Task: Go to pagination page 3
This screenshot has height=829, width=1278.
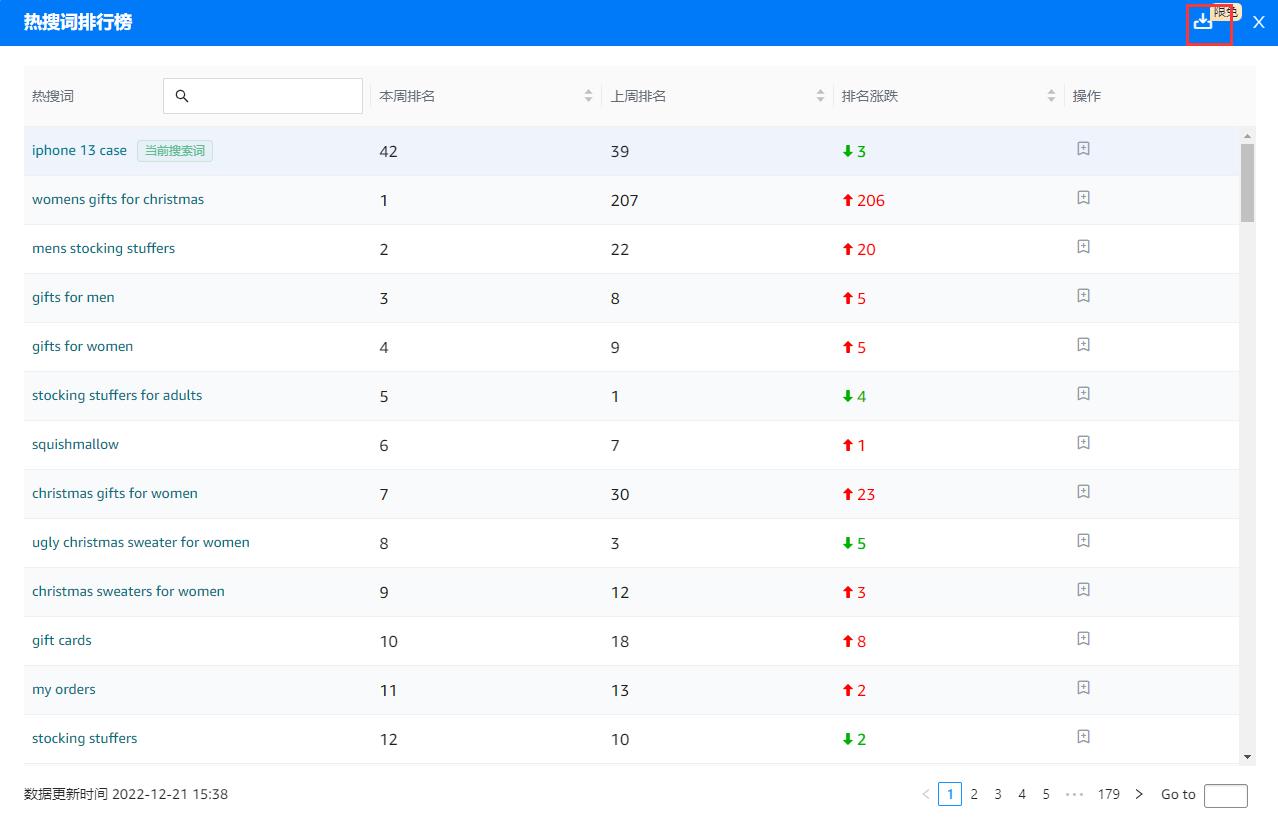Action: (x=998, y=794)
